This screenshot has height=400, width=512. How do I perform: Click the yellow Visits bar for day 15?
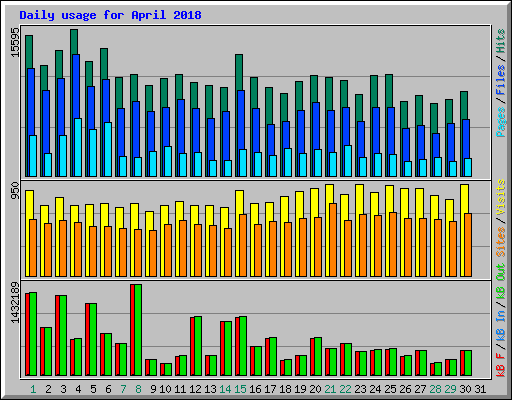(239, 202)
